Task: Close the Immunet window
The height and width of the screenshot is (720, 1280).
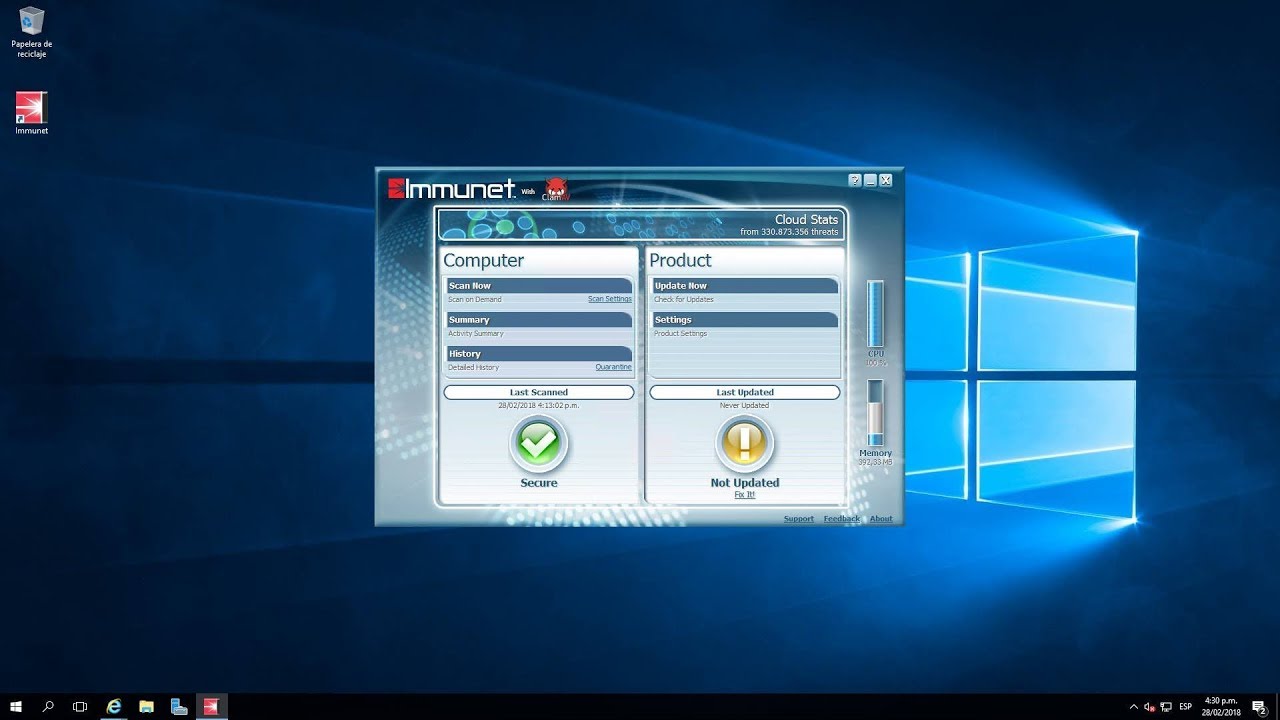Action: point(886,180)
